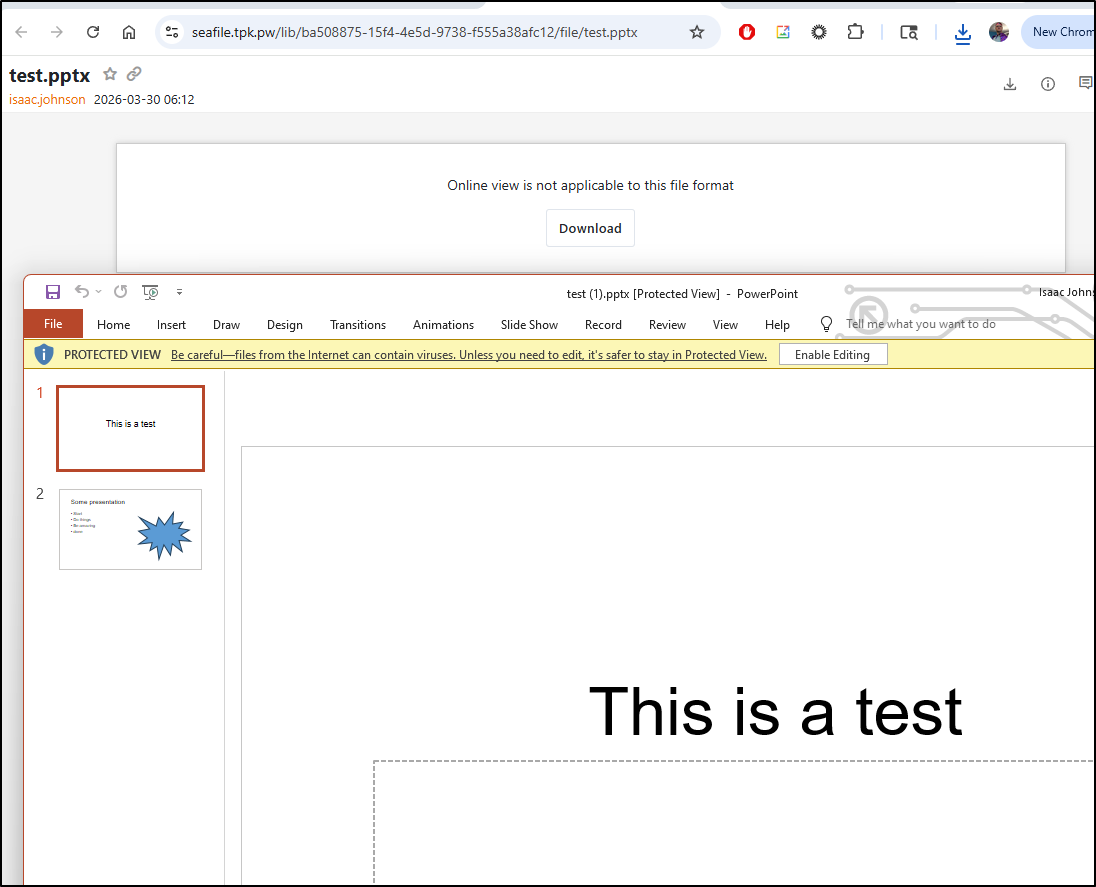1096x887 pixels.
Task: Open the Transitions ribbon tab
Action: [x=357, y=325]
